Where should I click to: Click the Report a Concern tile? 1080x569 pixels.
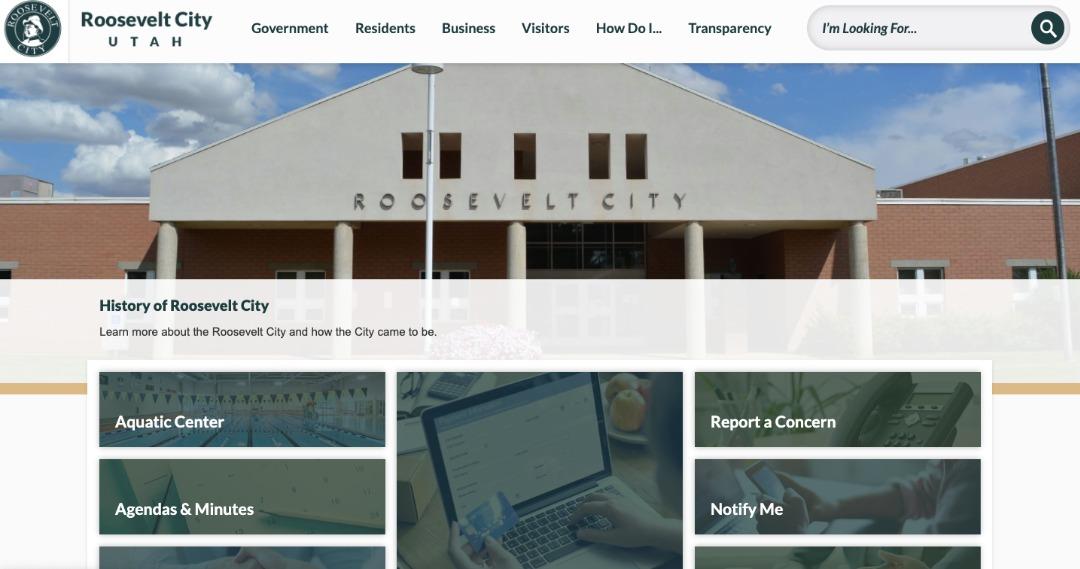click(x=838, y=409)
